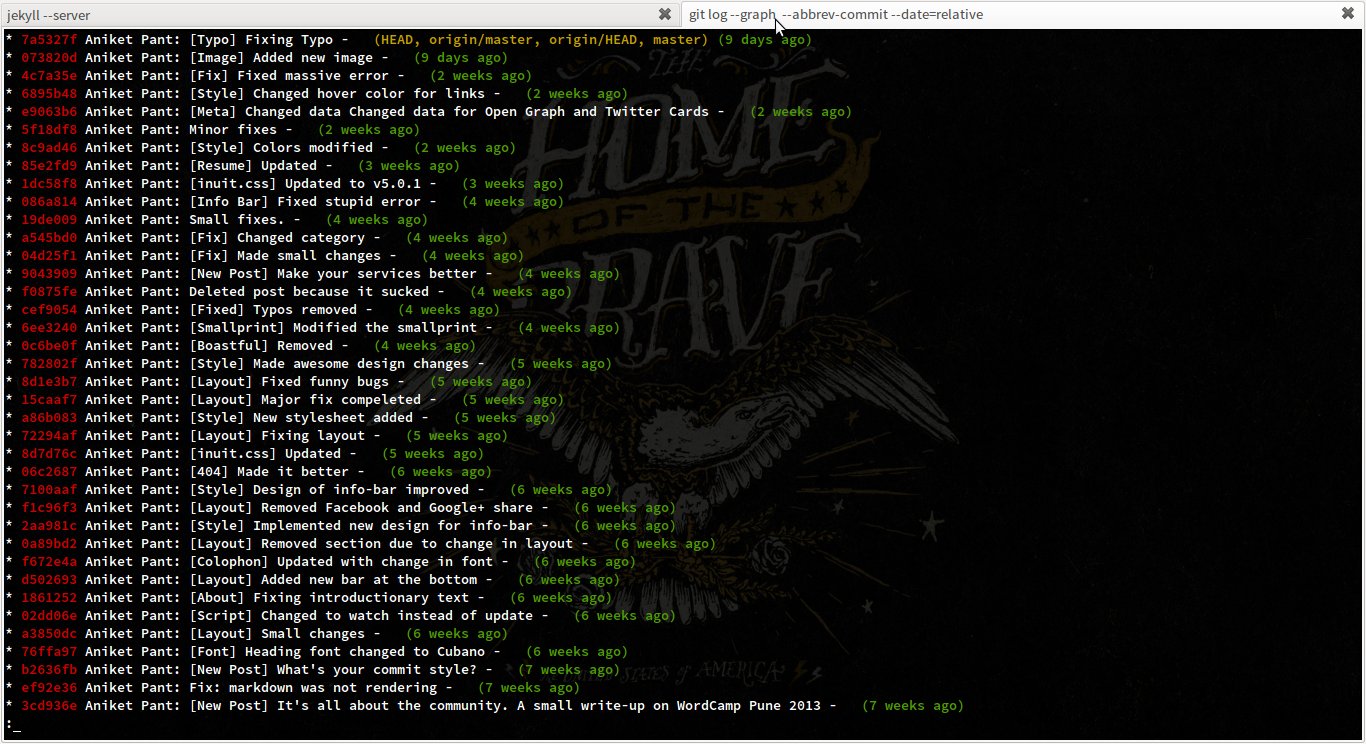Screen dimensions: 1366x744
Task: Click commit hash 782802f
Action: pos(49,364)
